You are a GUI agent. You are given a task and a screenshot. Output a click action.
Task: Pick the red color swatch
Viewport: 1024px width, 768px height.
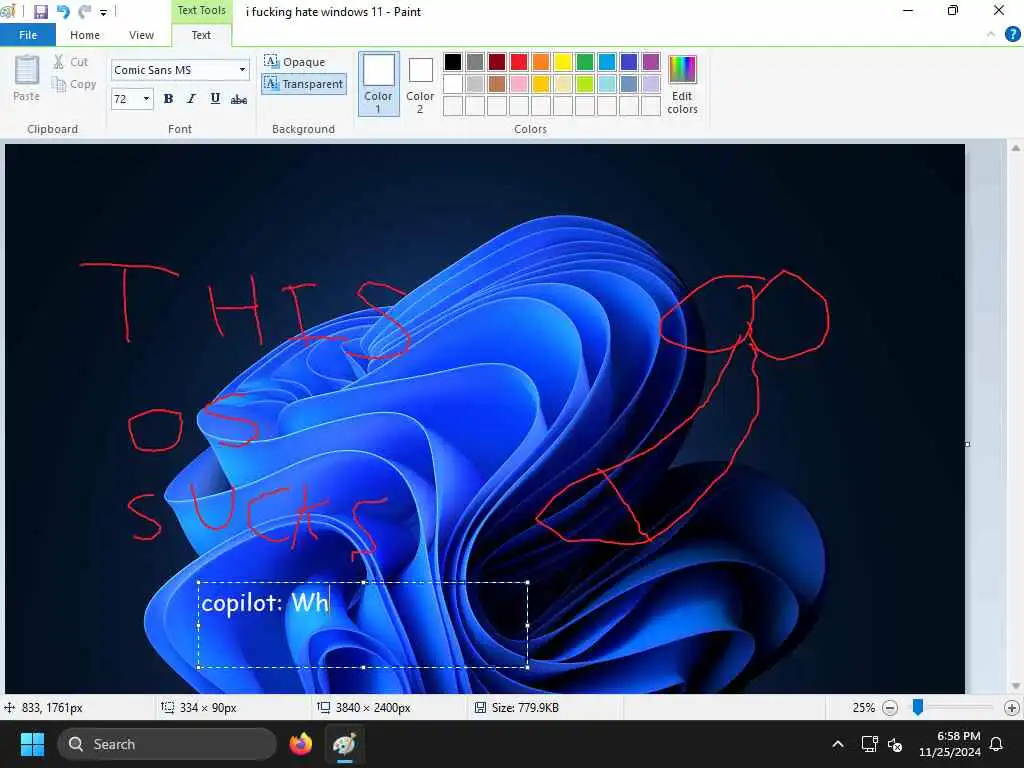(x=519, y=62)
